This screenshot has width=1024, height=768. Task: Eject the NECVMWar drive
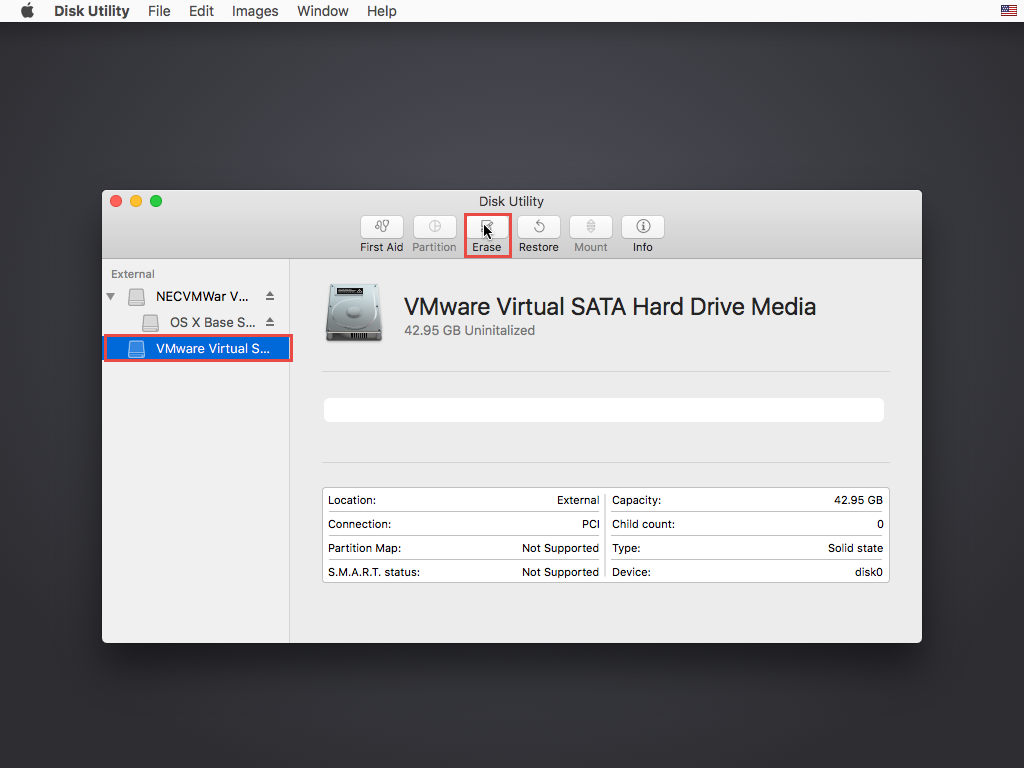269,296
